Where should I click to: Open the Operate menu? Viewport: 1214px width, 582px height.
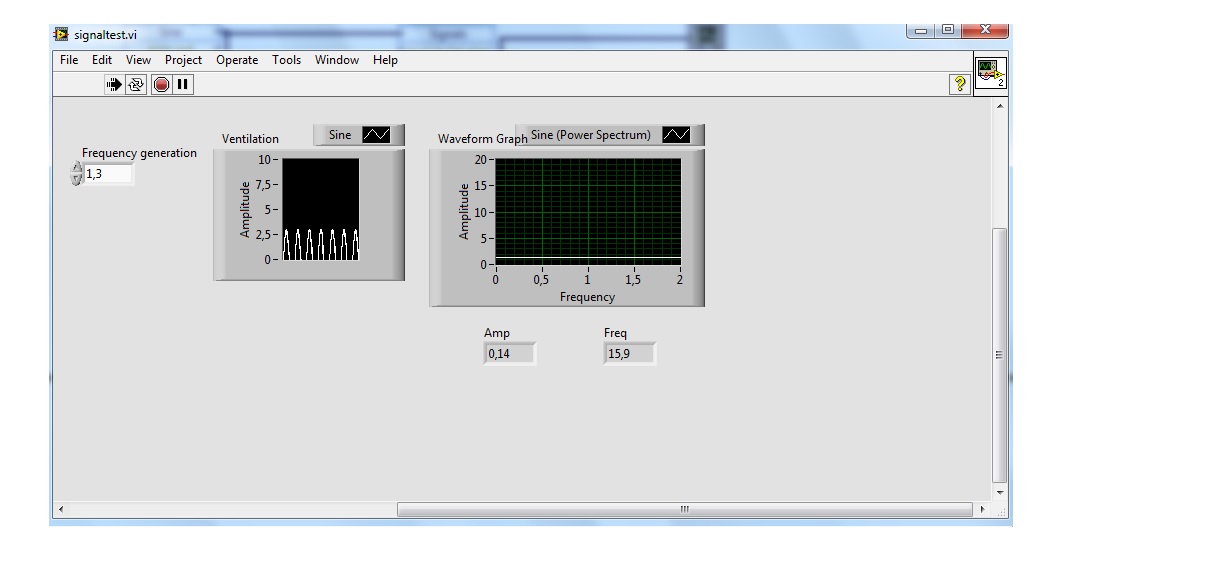[x=237, y=60]
